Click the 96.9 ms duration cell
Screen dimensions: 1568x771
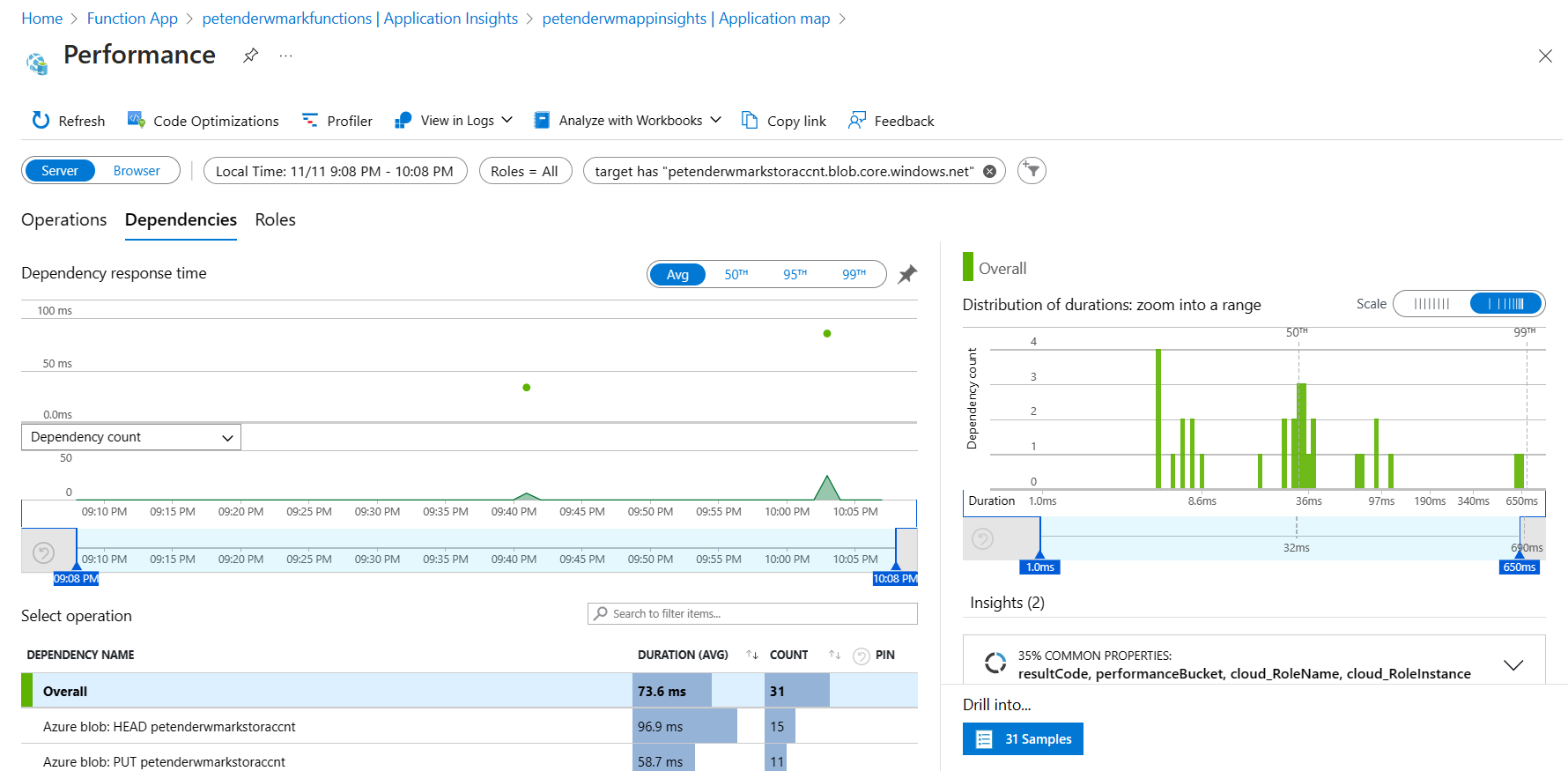tap(684, 726)
